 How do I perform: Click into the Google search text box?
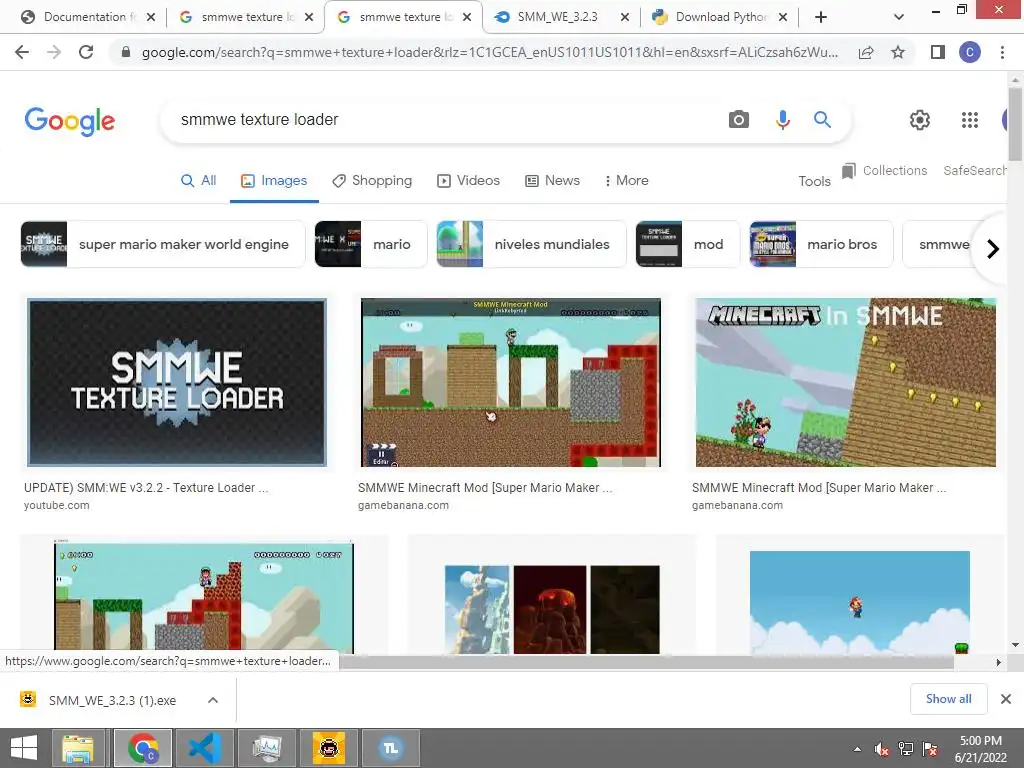pyautogui.click(x=444, y=120)
